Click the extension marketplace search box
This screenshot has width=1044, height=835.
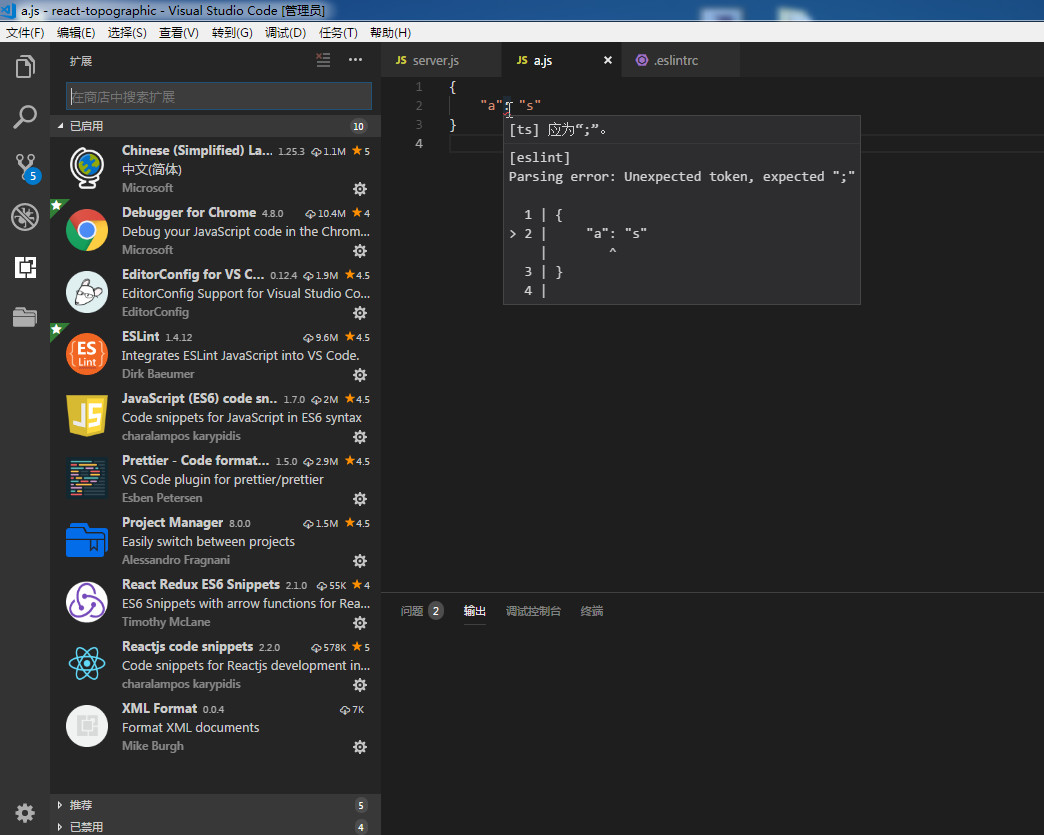pyautogui.click(x=218, y=95)
